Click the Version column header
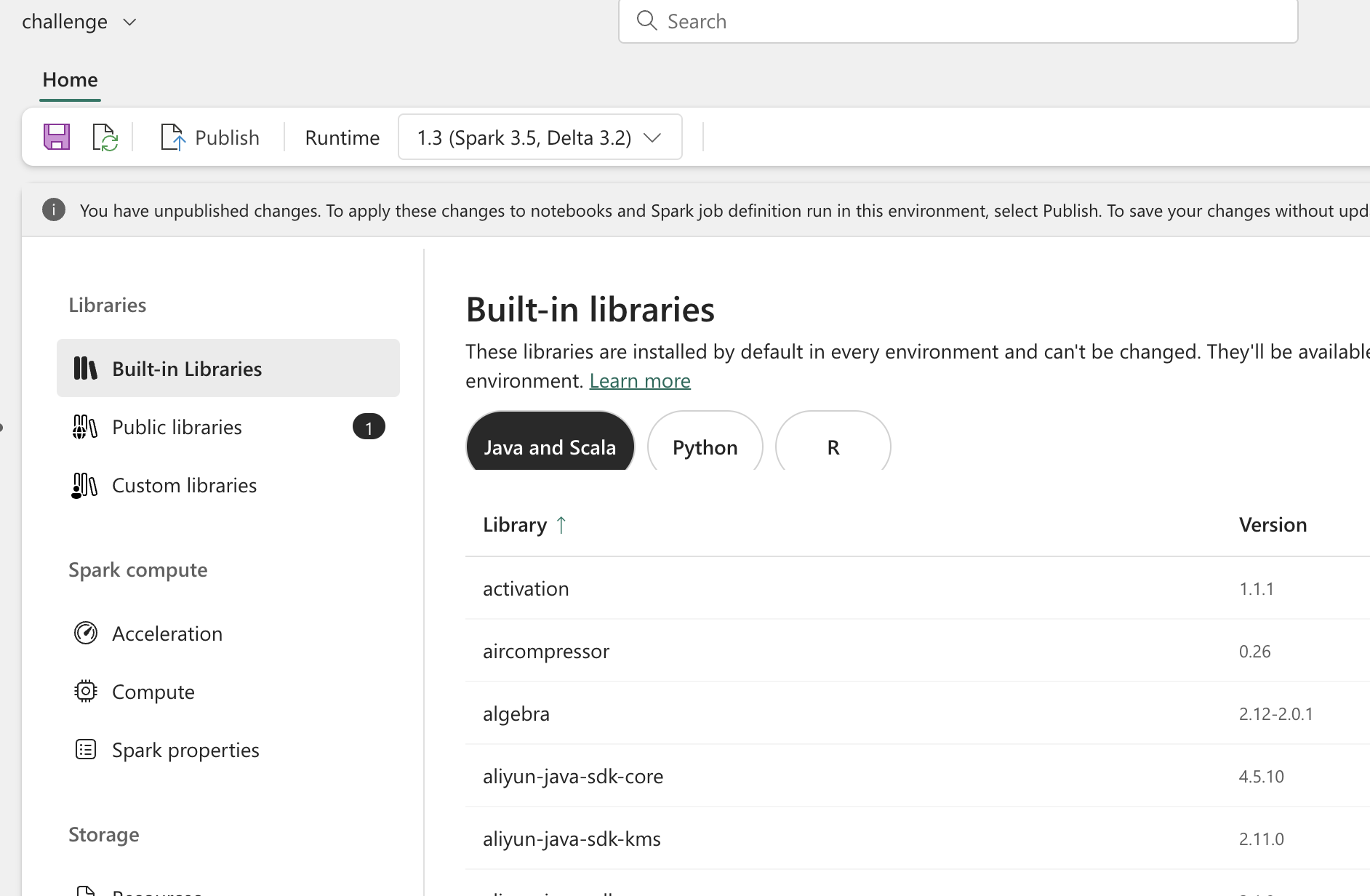This screenshot has height=896, width=1370. click(1273, 524)
